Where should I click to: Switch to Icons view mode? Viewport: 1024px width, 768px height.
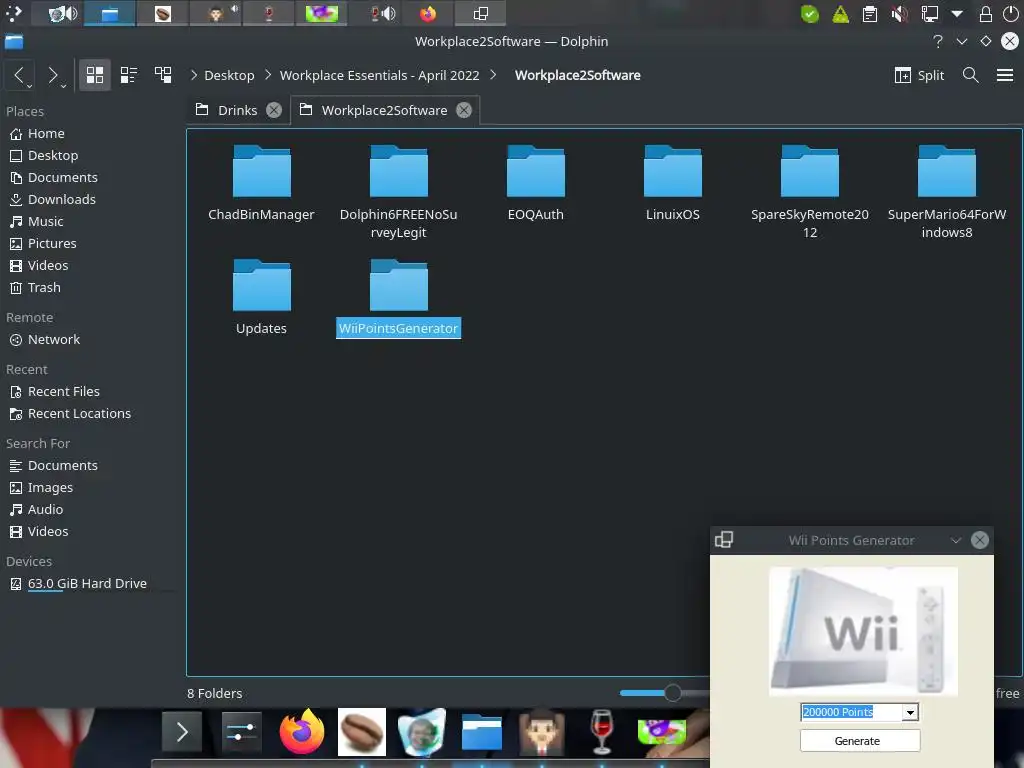point(95,75)
